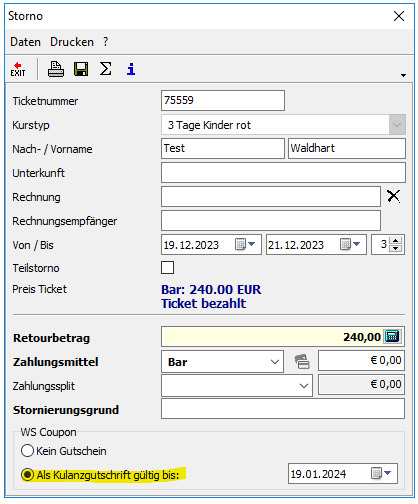The height and width of the screenshot is (504, 418).
Task: Open the Daten menu
Action: click(x=25, y=42)
